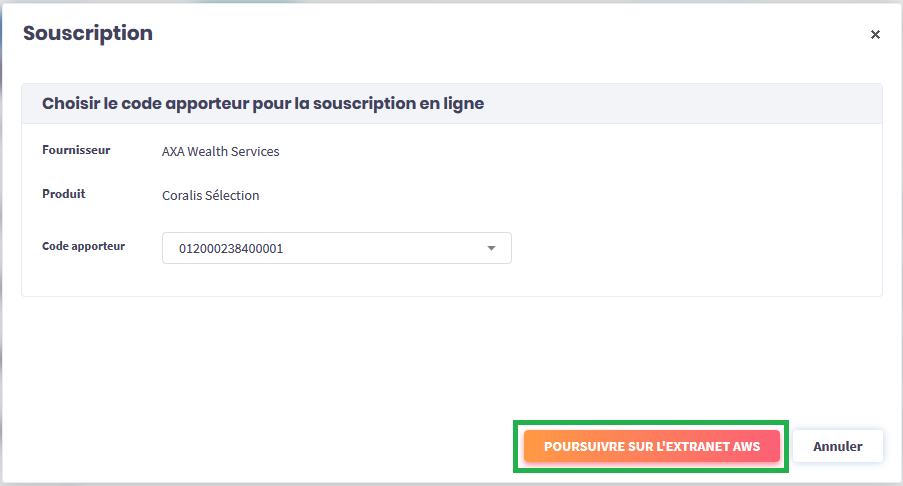903x486 pixels.
Task: Close the Souscription dialog with the X icon
Action: point(875,35)
